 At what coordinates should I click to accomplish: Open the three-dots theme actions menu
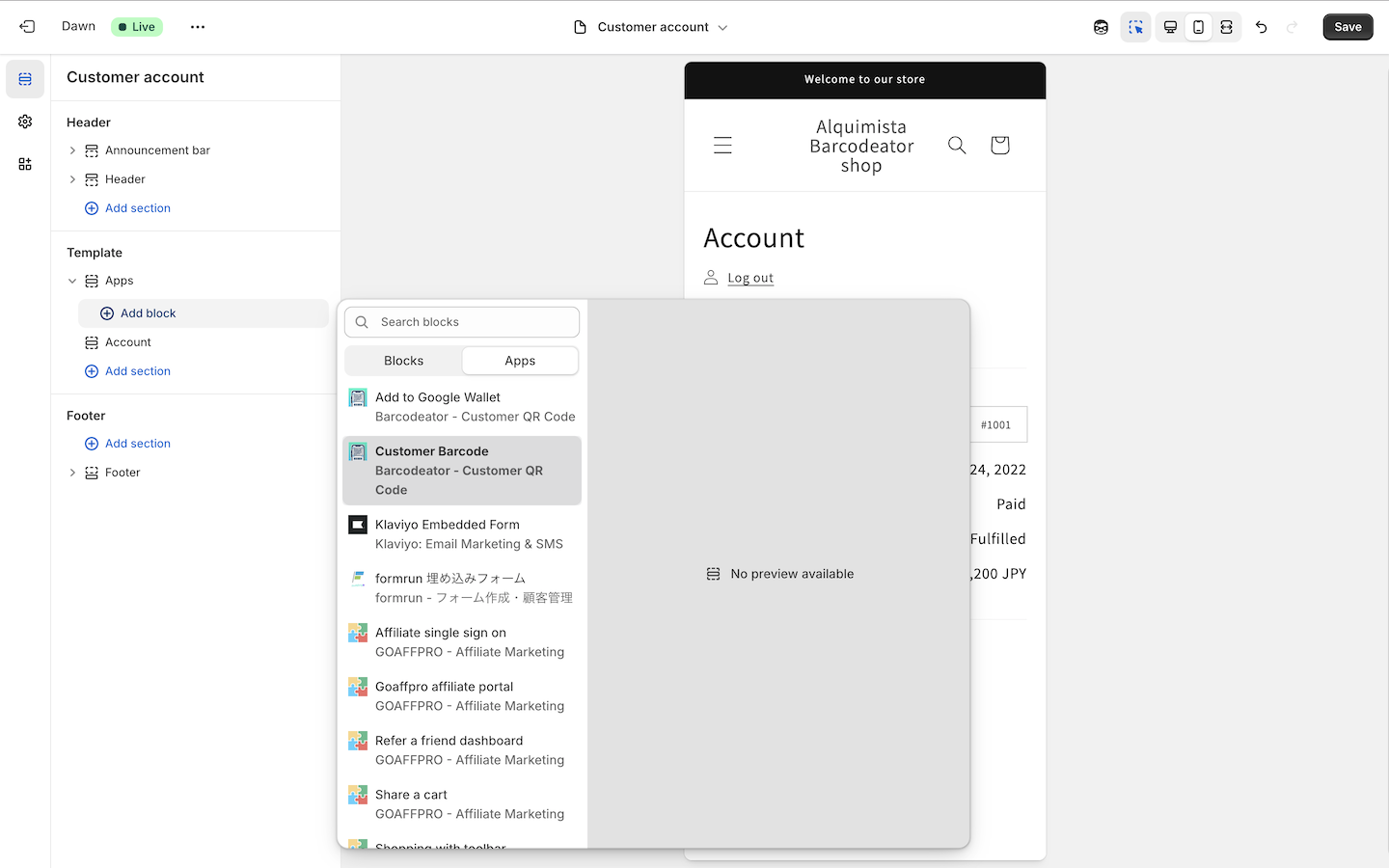click(x=198, y=27)
